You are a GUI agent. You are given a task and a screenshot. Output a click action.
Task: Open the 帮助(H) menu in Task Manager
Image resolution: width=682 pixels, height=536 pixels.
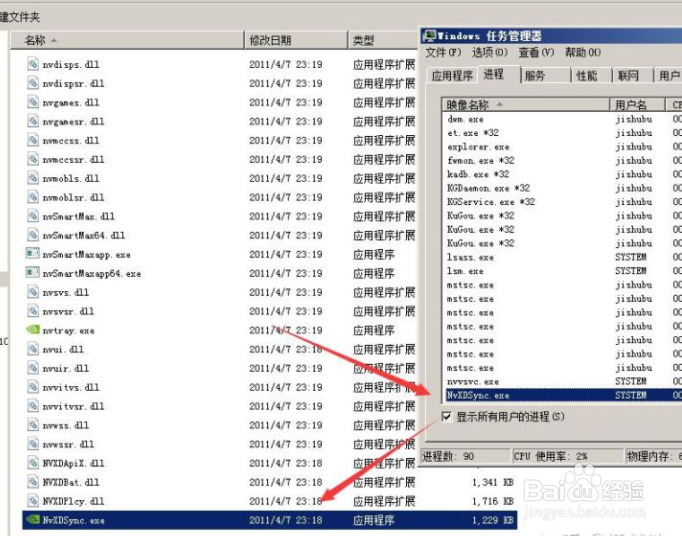pyautogui.click(x=583, y=53)
